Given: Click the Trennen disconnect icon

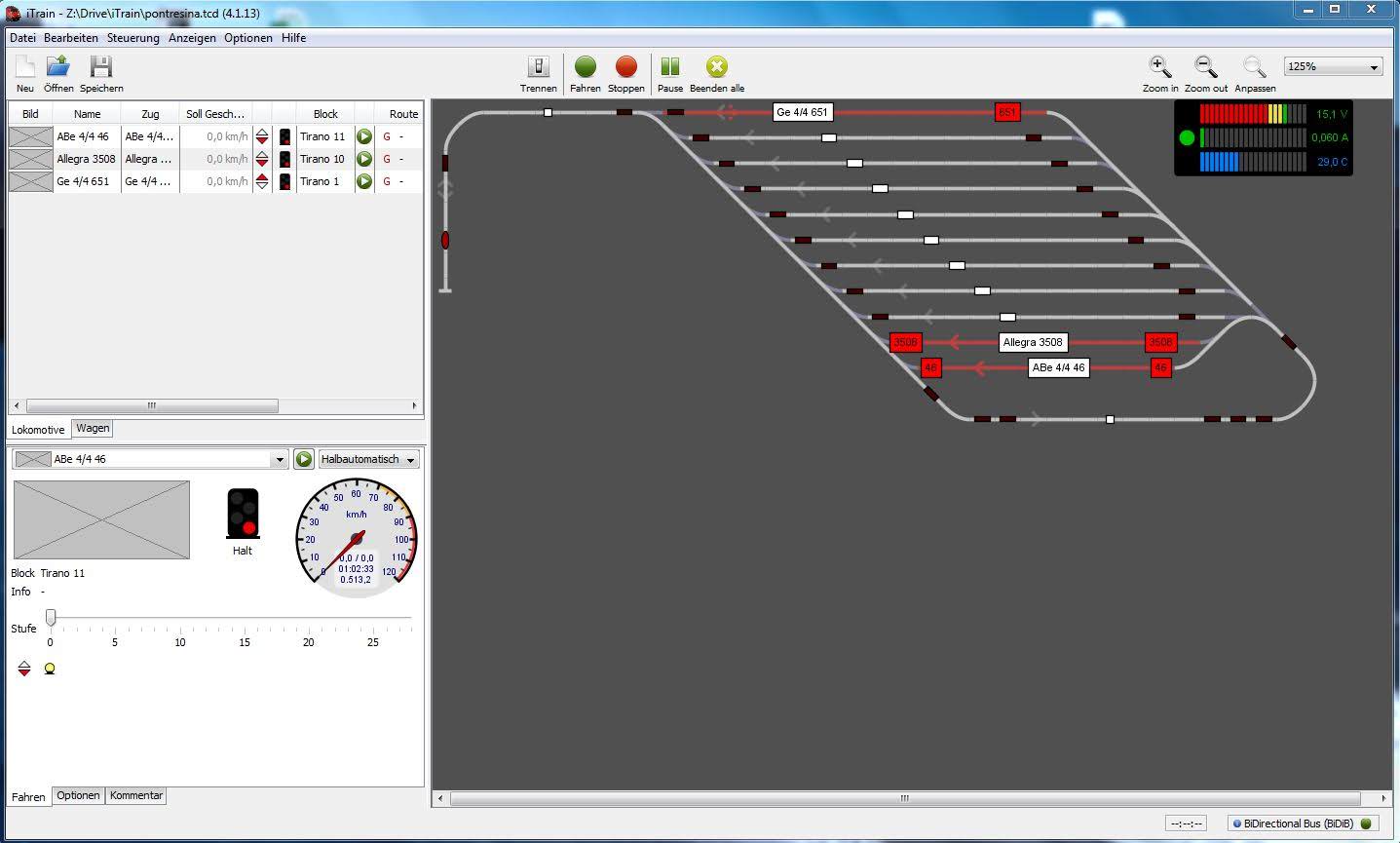Looking at the screenshot, I should point(538,67).
